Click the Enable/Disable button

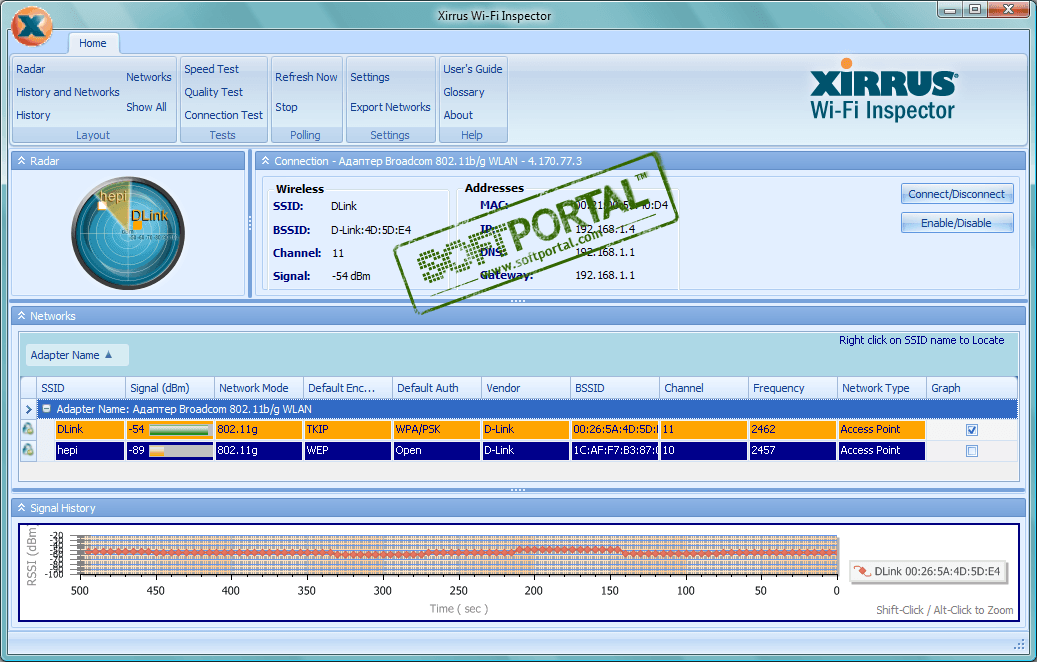tap(956, 223)
